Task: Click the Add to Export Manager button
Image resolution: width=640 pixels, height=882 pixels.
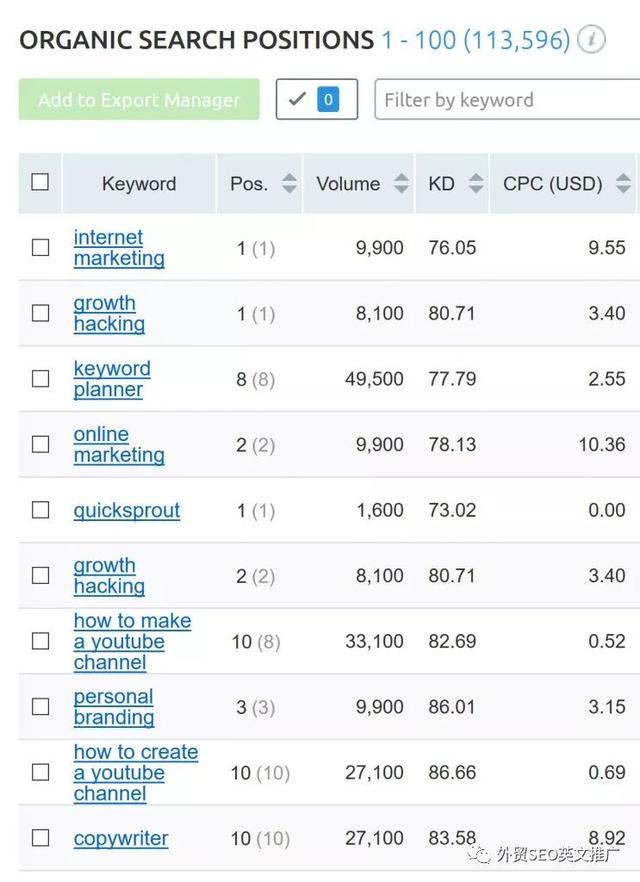Action: 139,100
